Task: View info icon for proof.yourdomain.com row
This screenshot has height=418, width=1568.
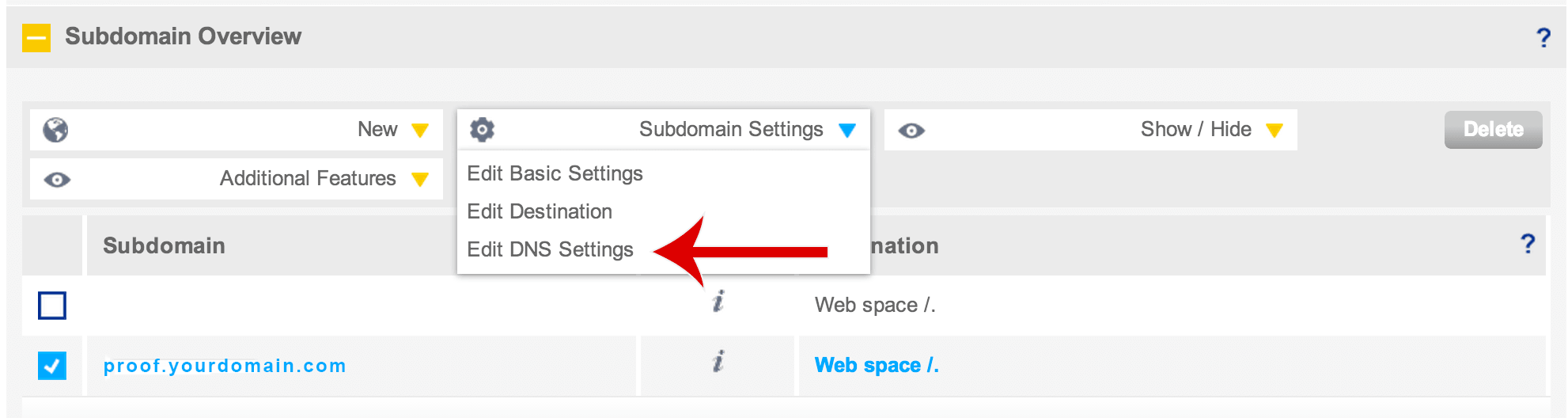Action: (718, 362)
